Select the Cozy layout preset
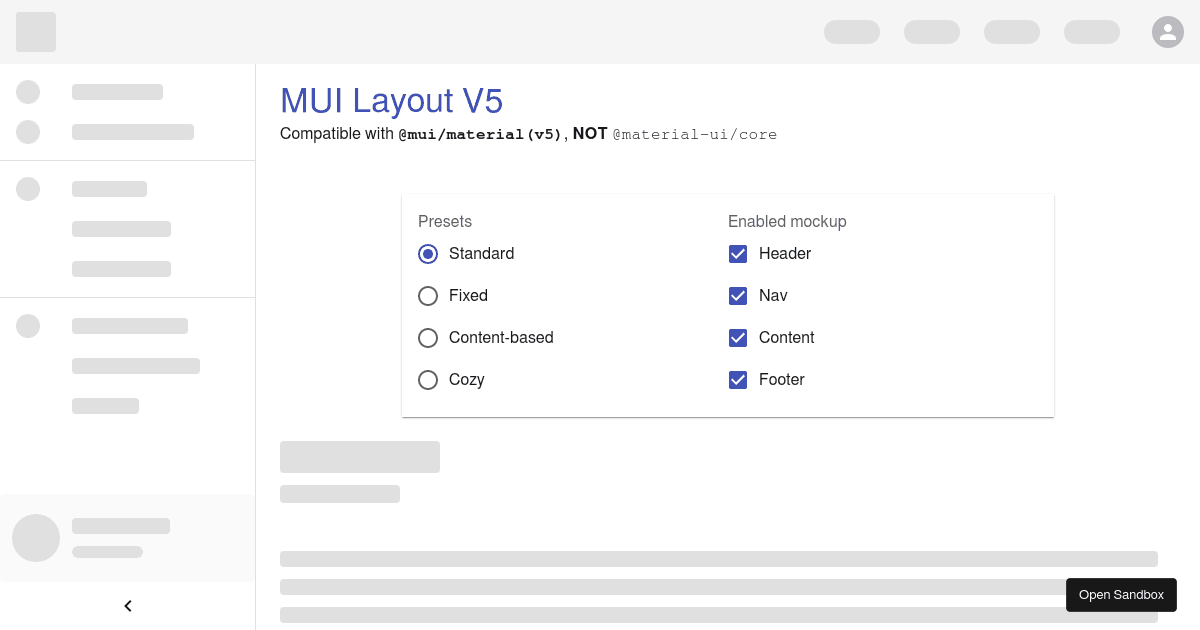 (x=428, y=380)
